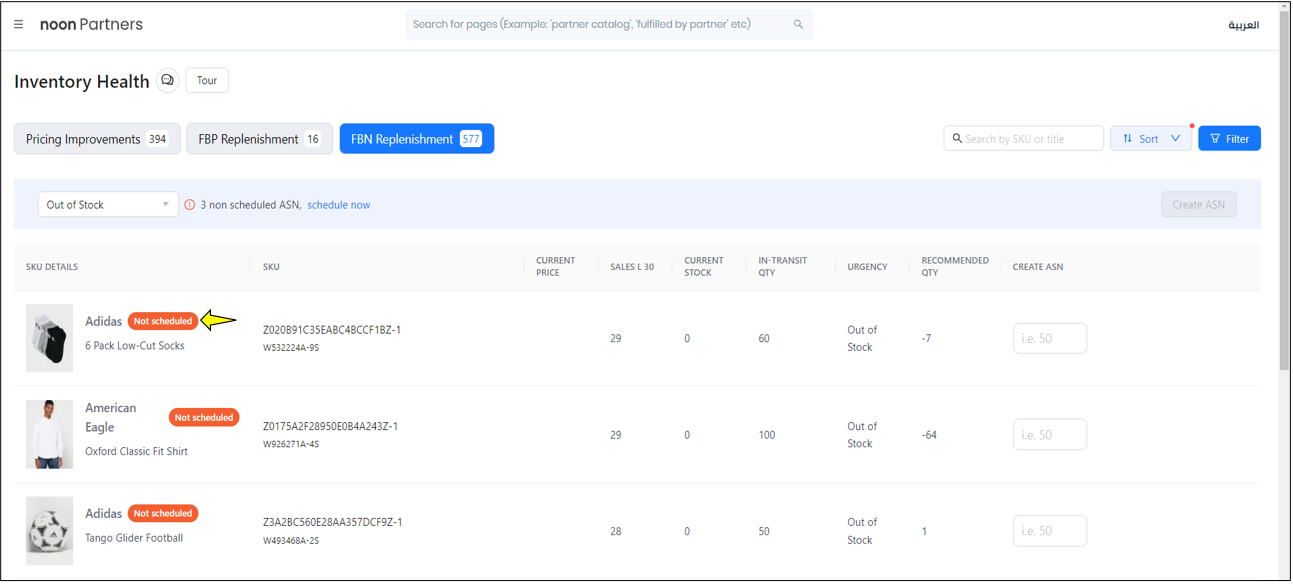
Task: Open the hamburger navigation menu
Action: pyautogui.click(x=19, y=25)
